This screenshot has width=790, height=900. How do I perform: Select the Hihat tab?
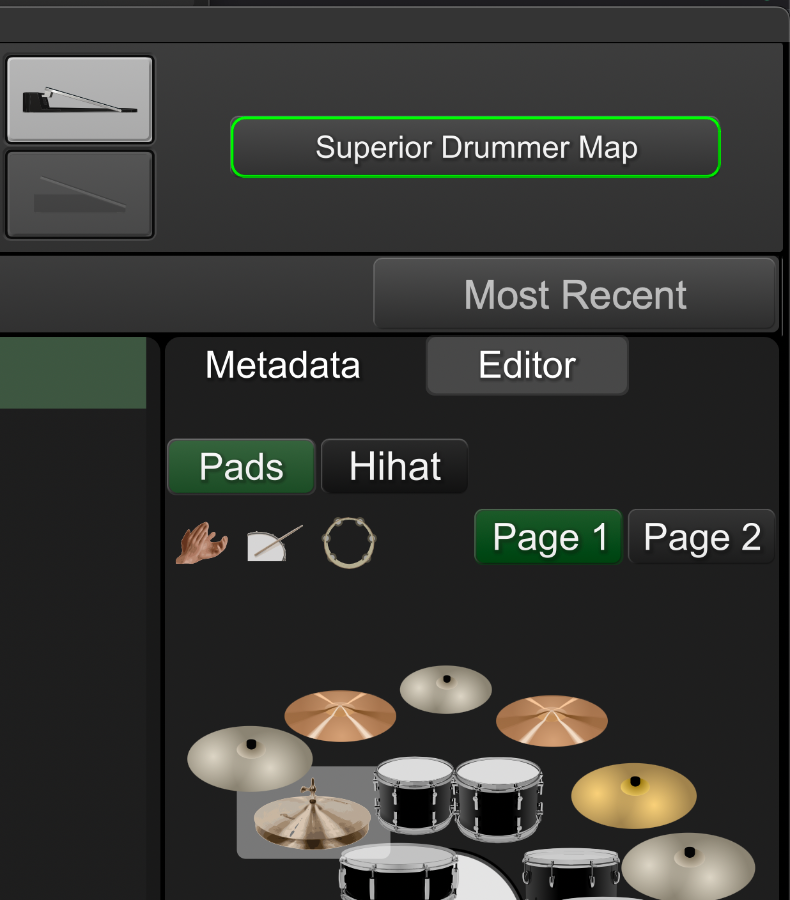point(395,466)
